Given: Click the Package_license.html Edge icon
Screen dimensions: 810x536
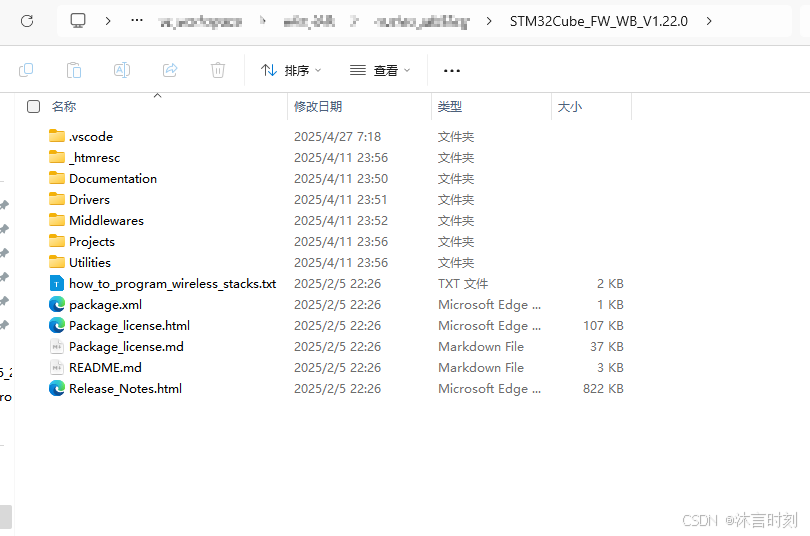Looking at the screenshot, I should pos(57,325).
